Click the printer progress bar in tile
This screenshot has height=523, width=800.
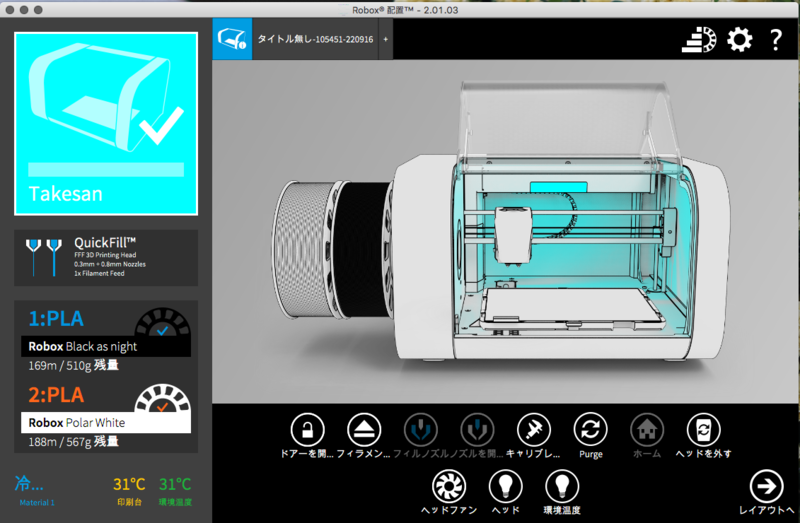(106, 169)
